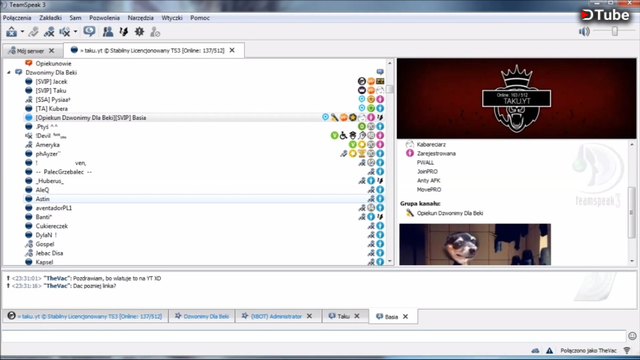Click the TAKU.YT server banner
This screenshot has height=360, width=640.
[516, 98]
